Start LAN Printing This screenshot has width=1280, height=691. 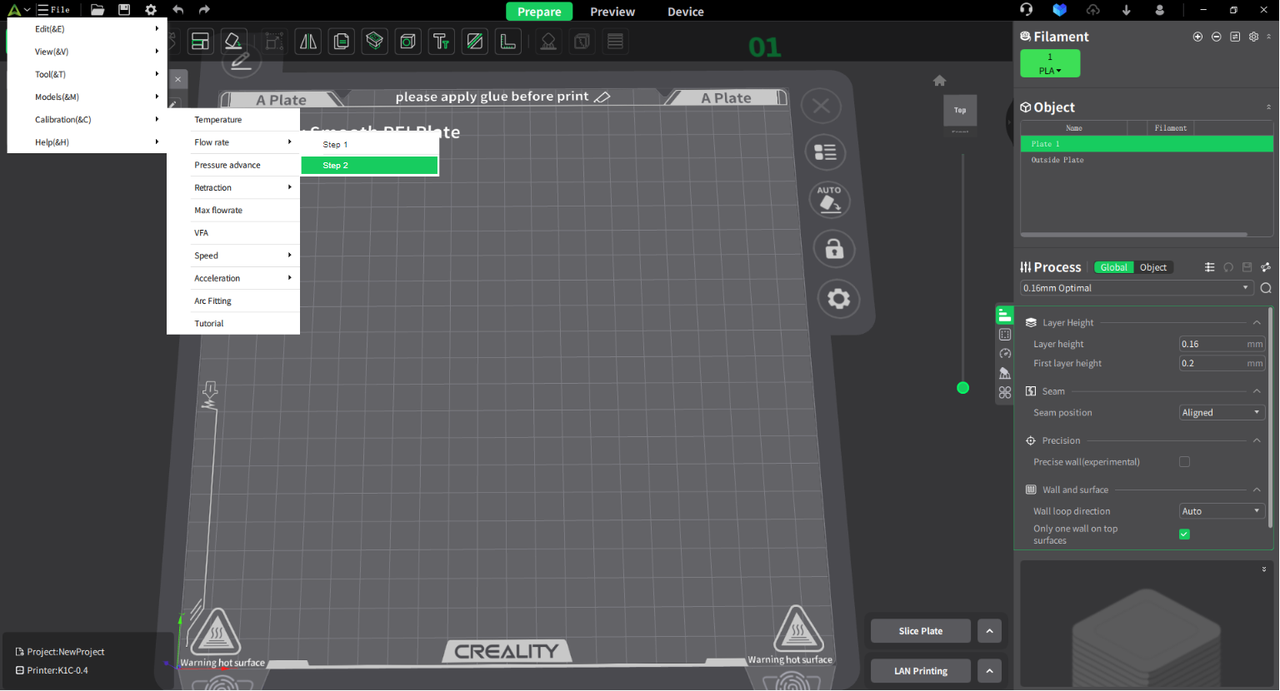[920, 670]
